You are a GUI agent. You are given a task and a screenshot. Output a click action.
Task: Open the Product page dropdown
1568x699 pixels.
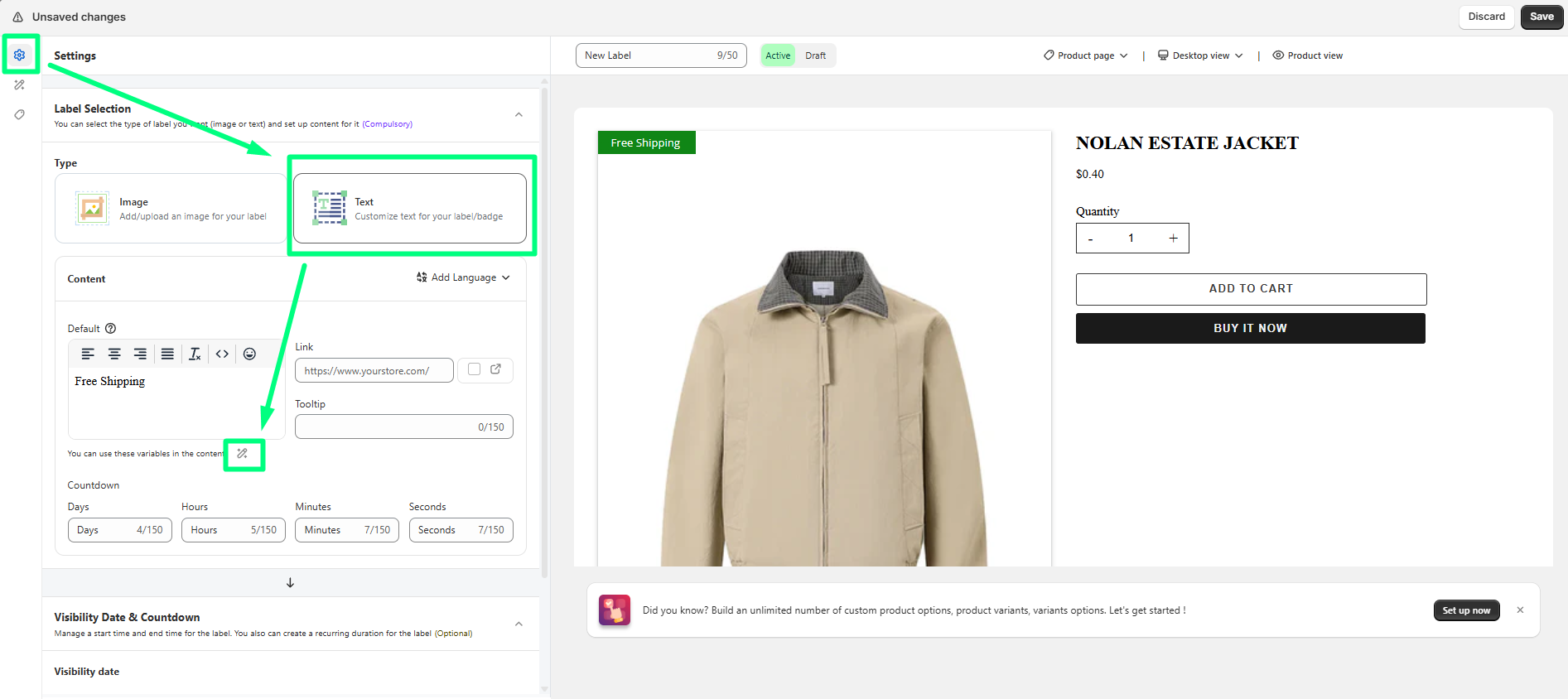click(1086, 55)
